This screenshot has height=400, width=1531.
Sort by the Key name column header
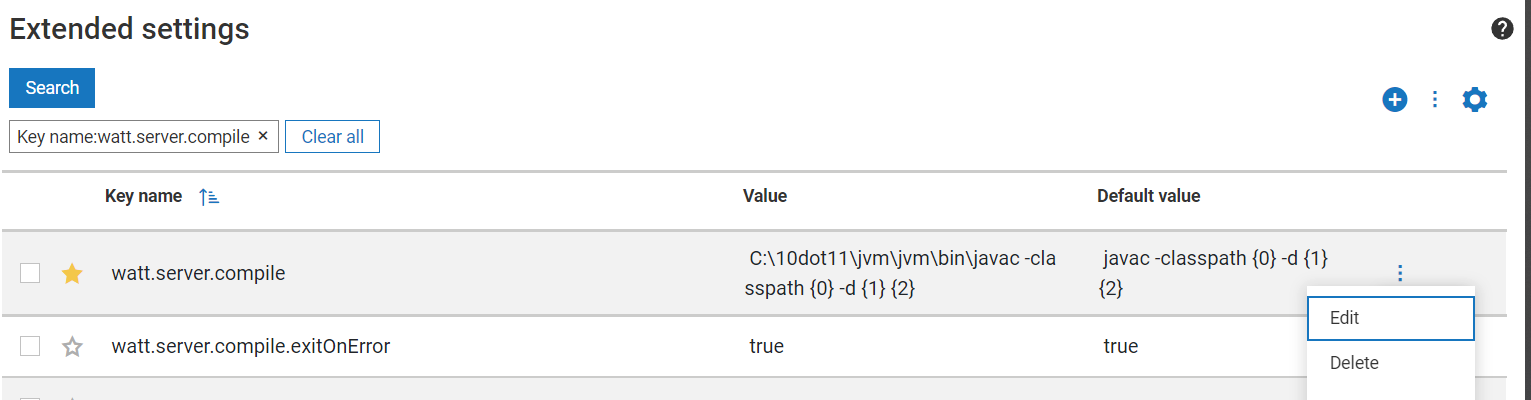click(x=143, y=196)
